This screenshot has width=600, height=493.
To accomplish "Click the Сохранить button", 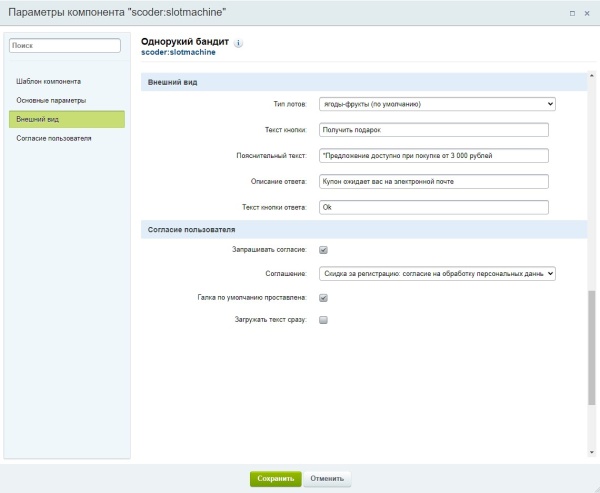I will [275, 478].
